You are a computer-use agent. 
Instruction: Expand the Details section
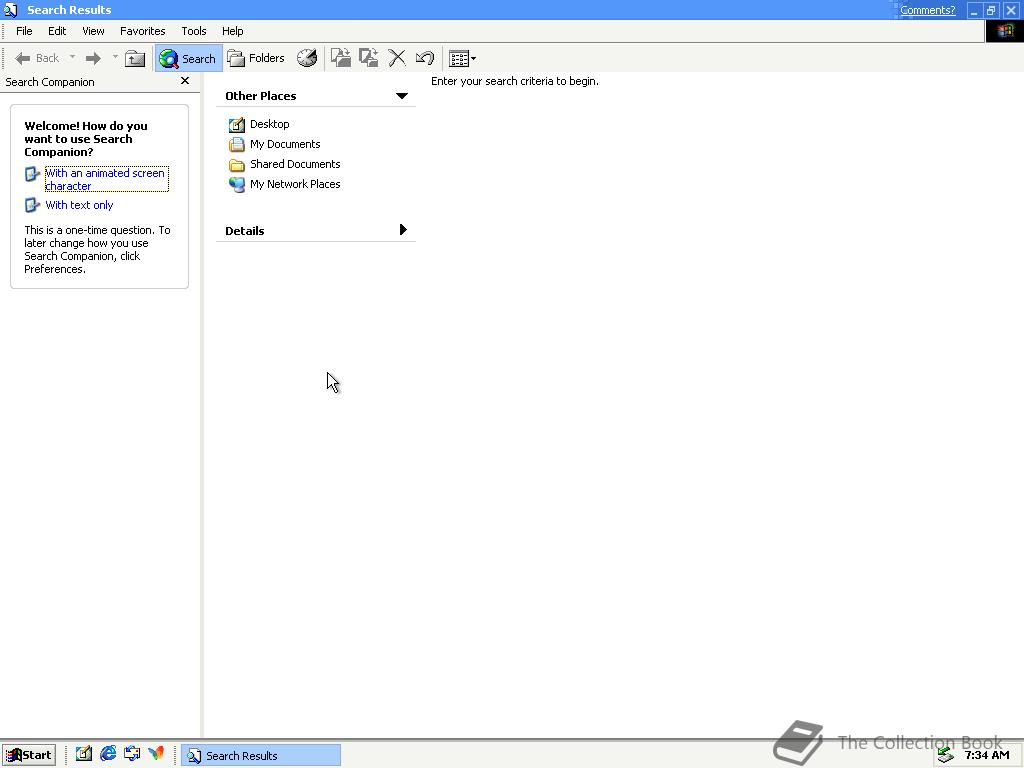[402, 230]
